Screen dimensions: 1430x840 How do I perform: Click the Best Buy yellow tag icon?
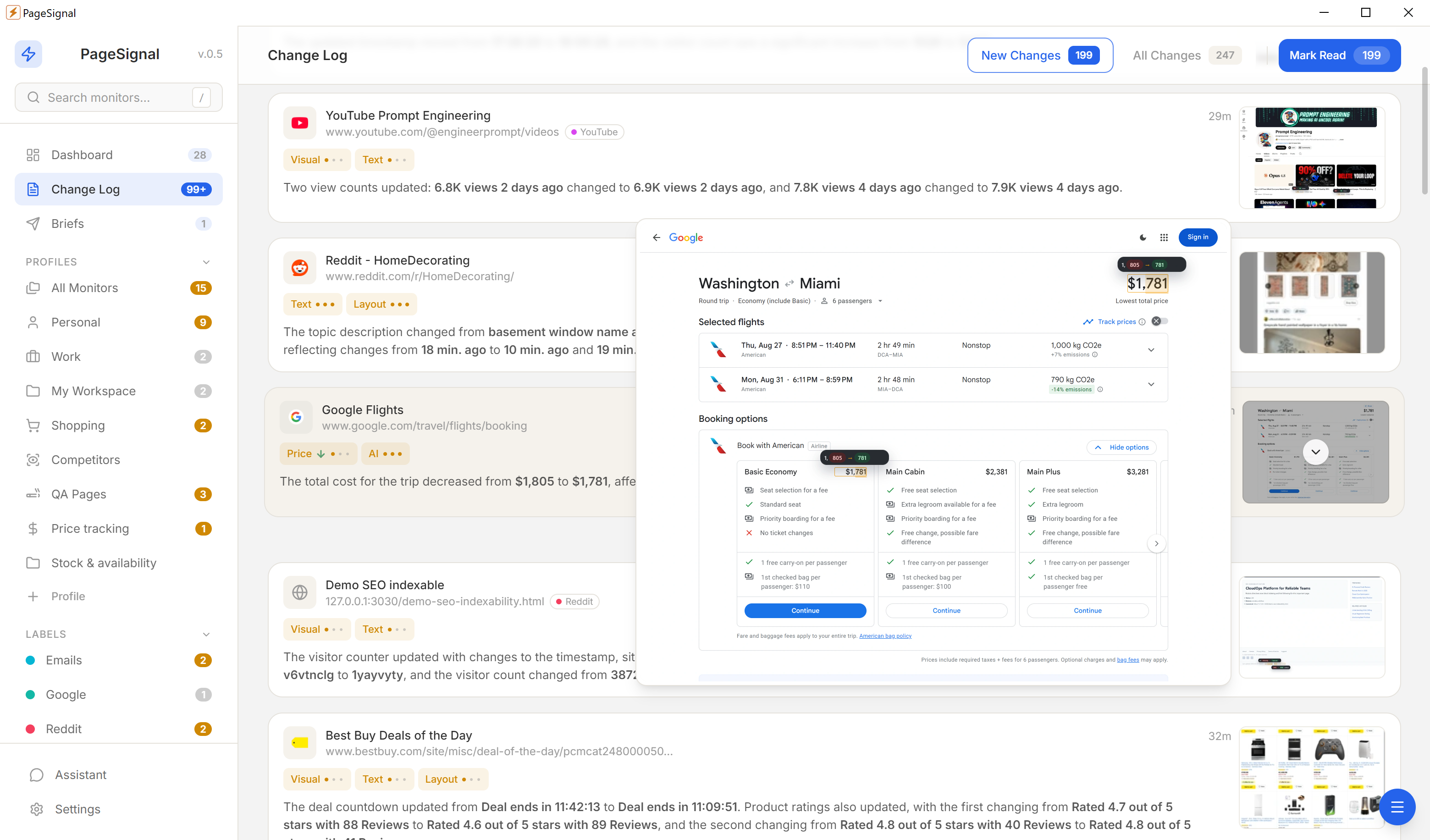[300, 743]
